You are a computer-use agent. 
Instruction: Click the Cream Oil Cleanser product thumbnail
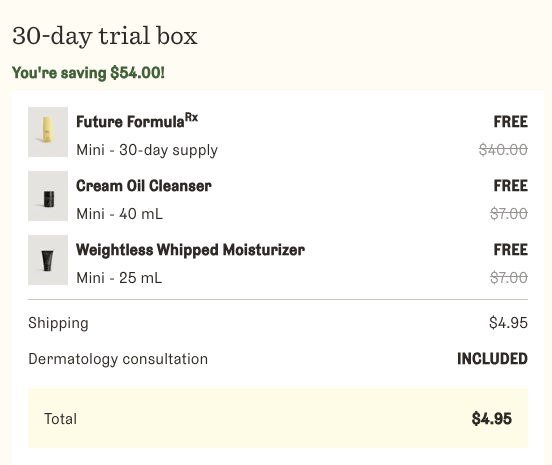pyautogui.click(x=48, y=196)
